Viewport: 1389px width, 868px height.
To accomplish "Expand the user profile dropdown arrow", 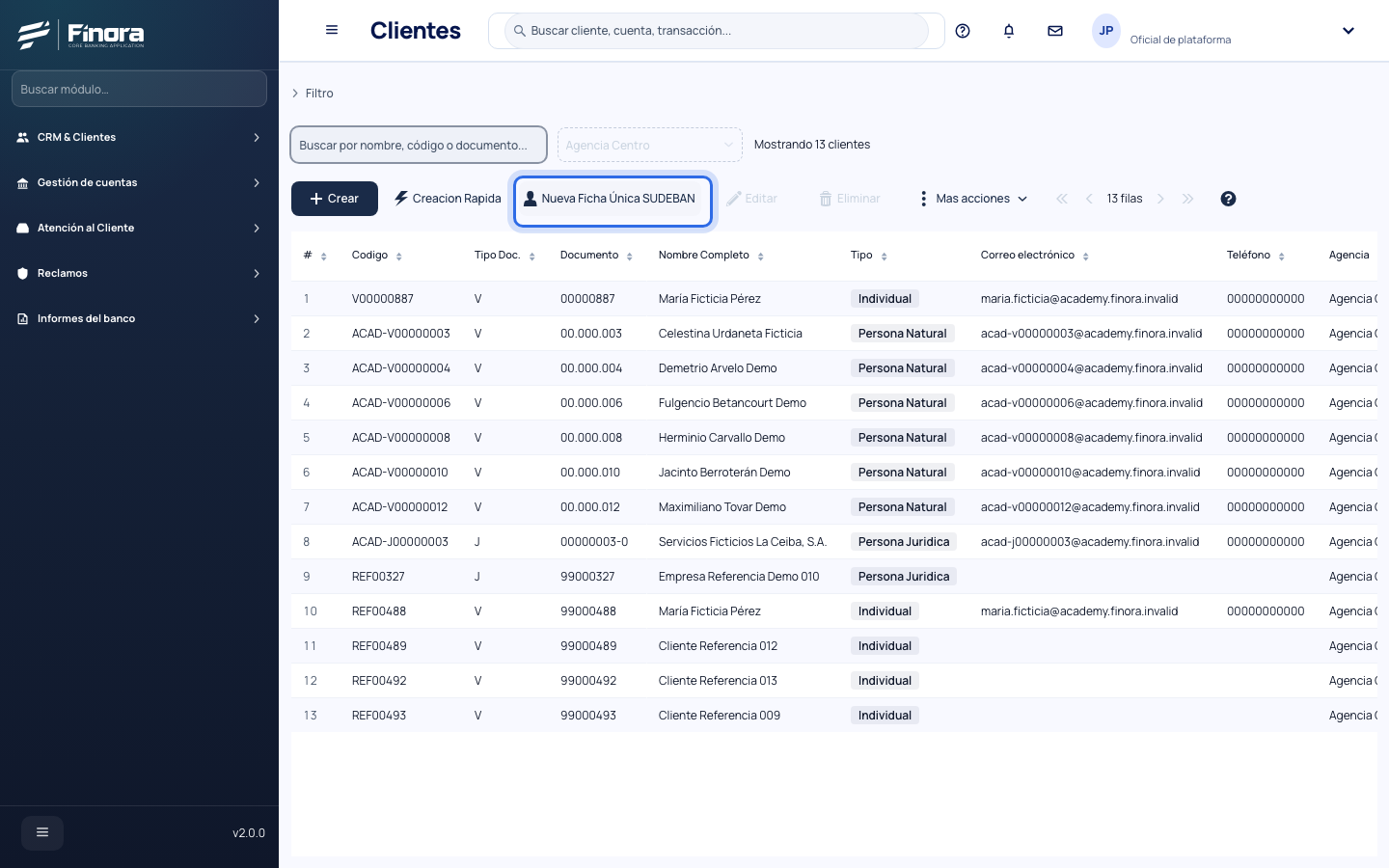I will (x=1348, y=31).
